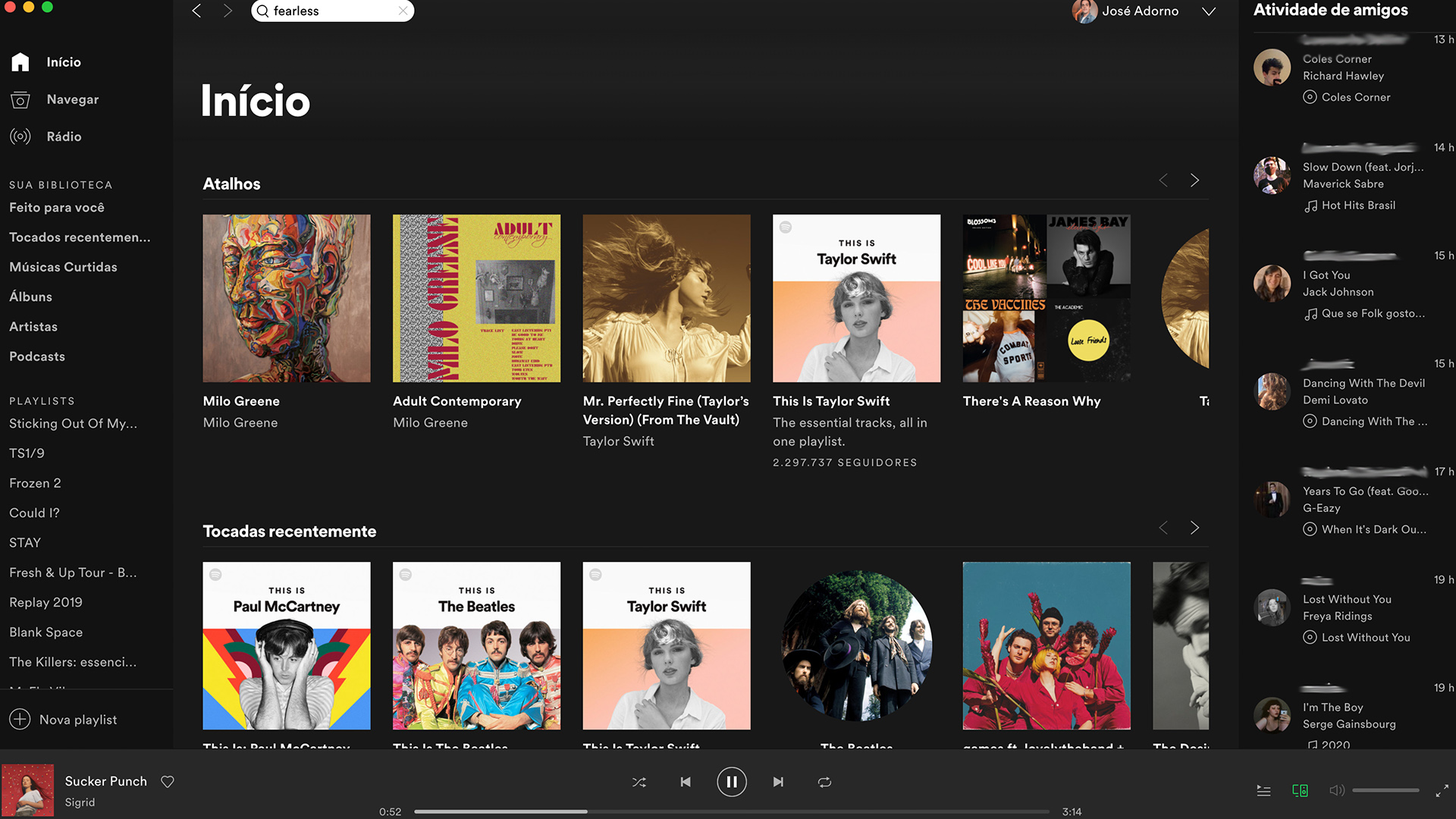This screenshot has height=819, width=1456.
Task: Like Sucker Punch with the heart icon
Action: [x=168, y=781]
